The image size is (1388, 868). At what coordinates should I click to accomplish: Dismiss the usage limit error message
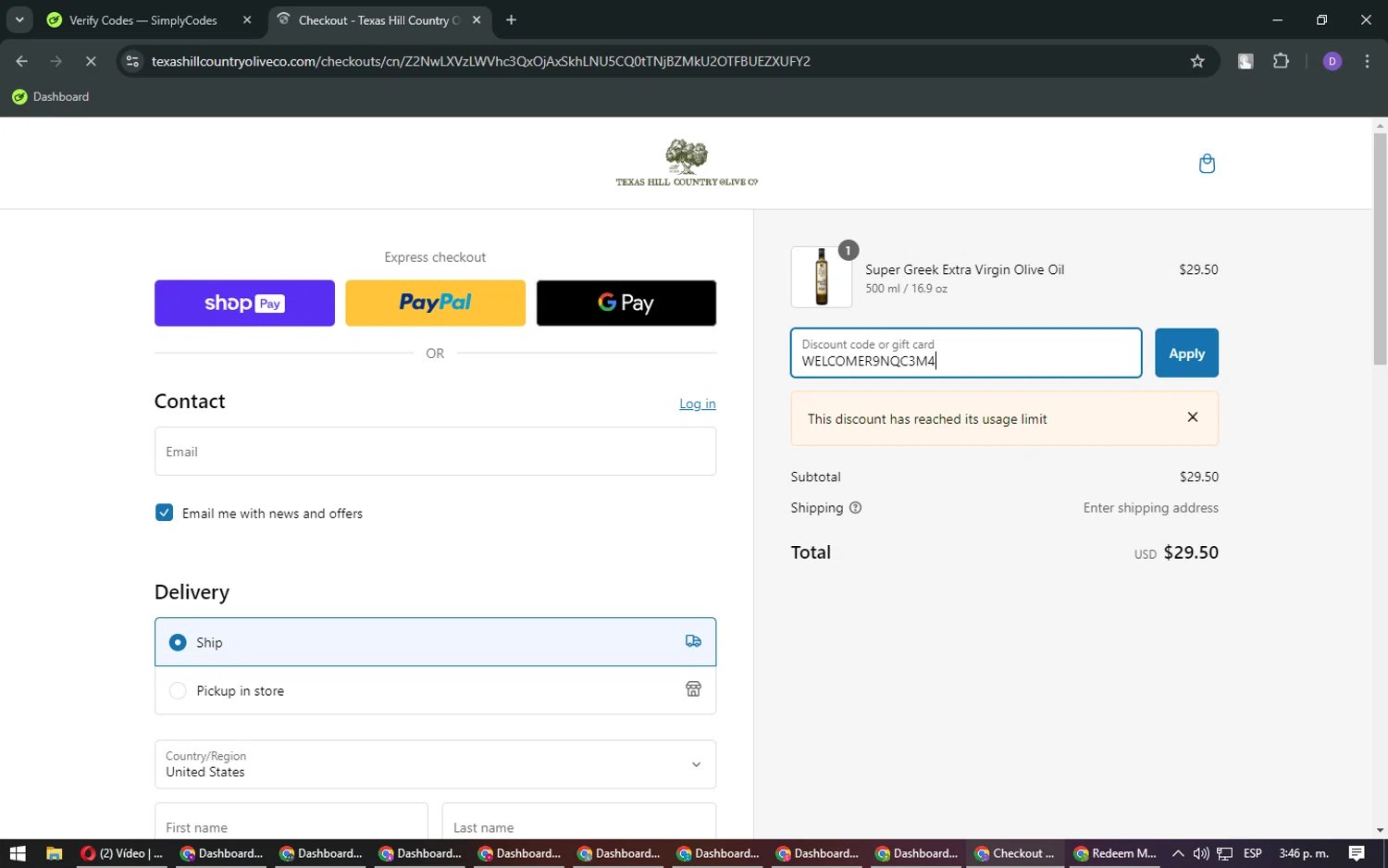[x=1192, y=417]
